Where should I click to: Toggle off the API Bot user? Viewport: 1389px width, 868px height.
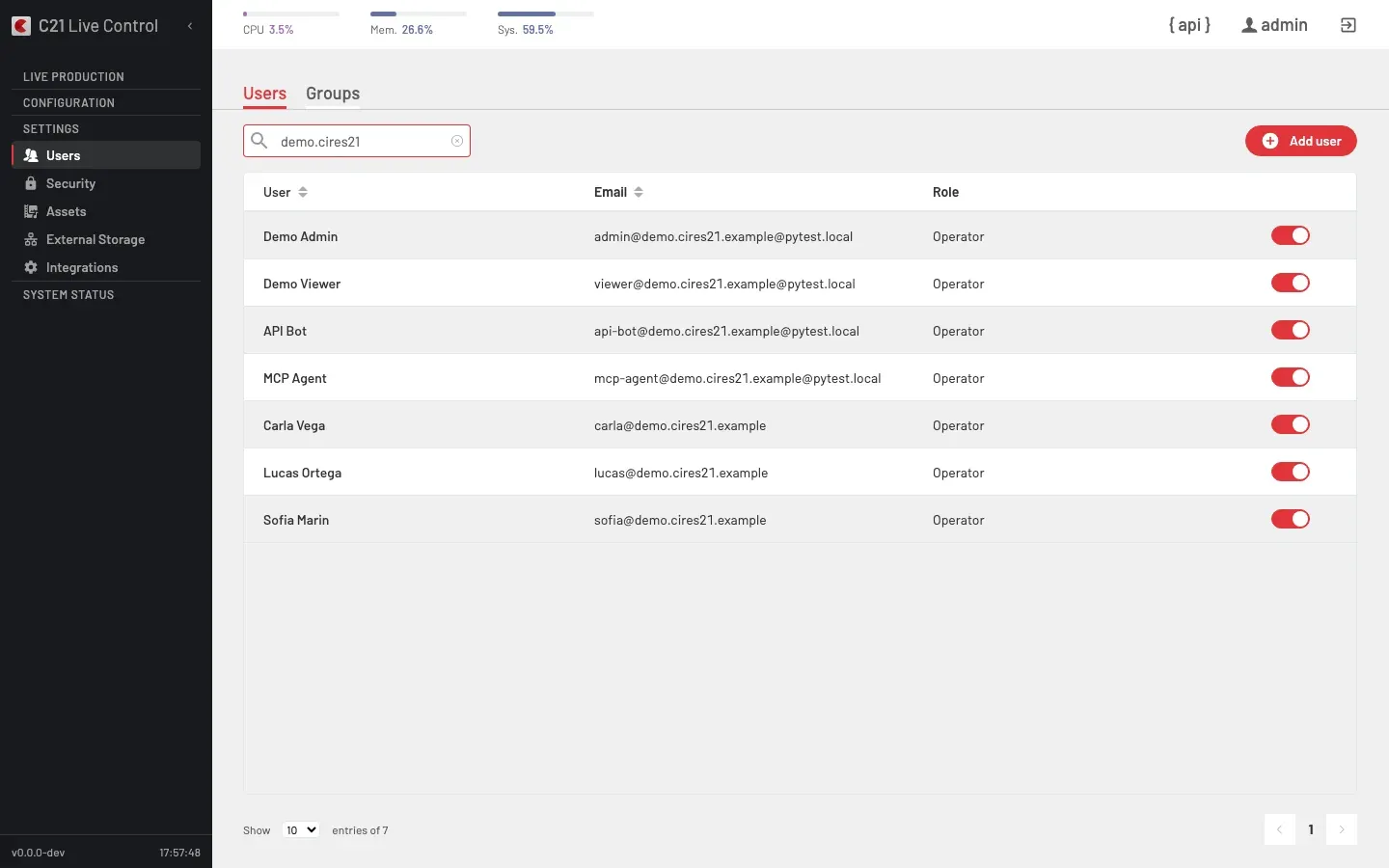1291,330
